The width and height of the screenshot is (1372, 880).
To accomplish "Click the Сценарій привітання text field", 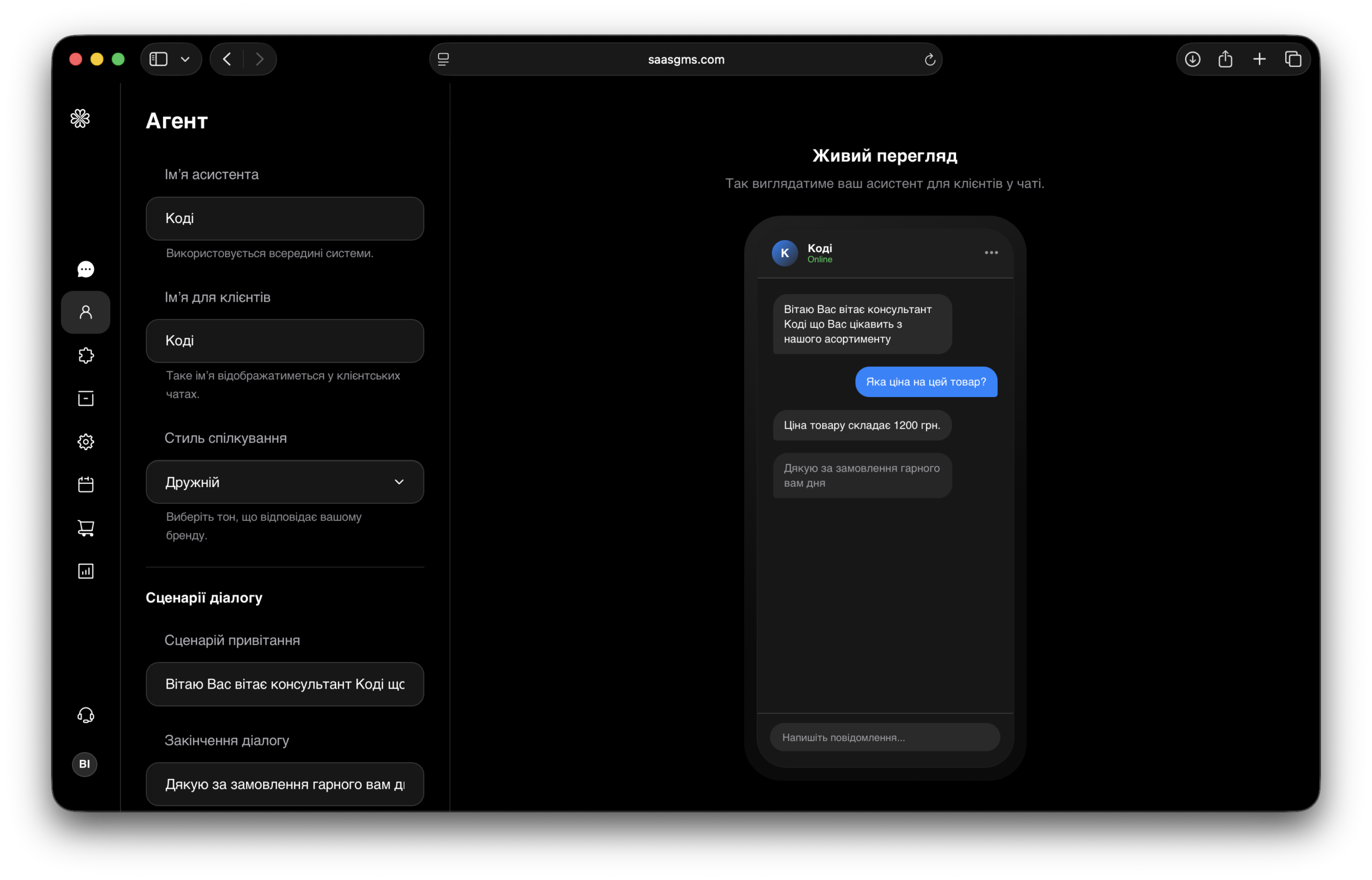I will (285, 684).
